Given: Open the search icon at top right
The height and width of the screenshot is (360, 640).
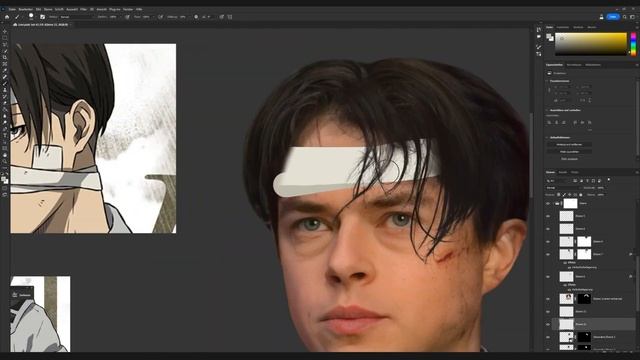Looking at the screenshot, I should 624,17.
